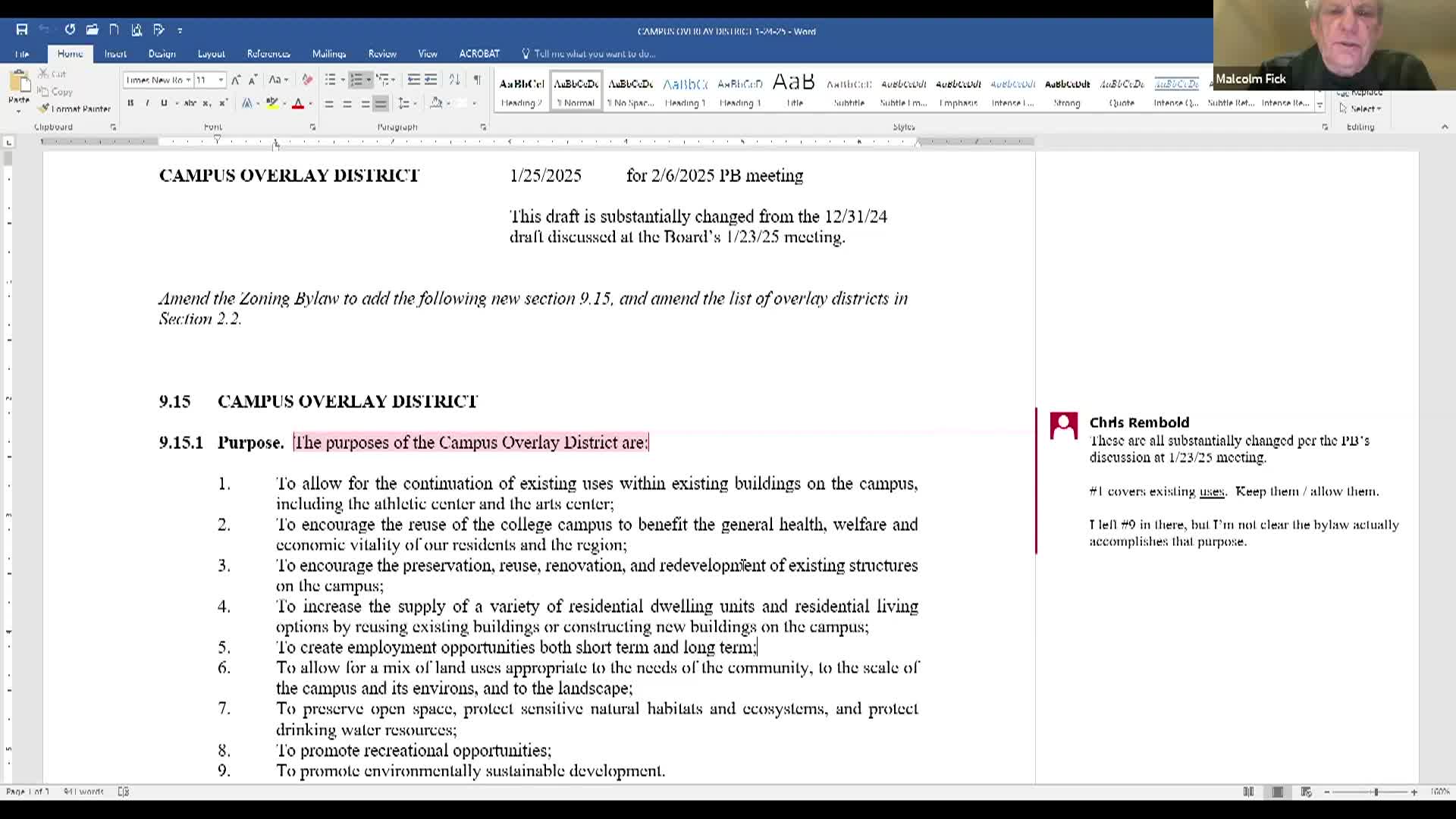Toggle Italic formatting
1456x819 pixels.
tap(147, 103)
